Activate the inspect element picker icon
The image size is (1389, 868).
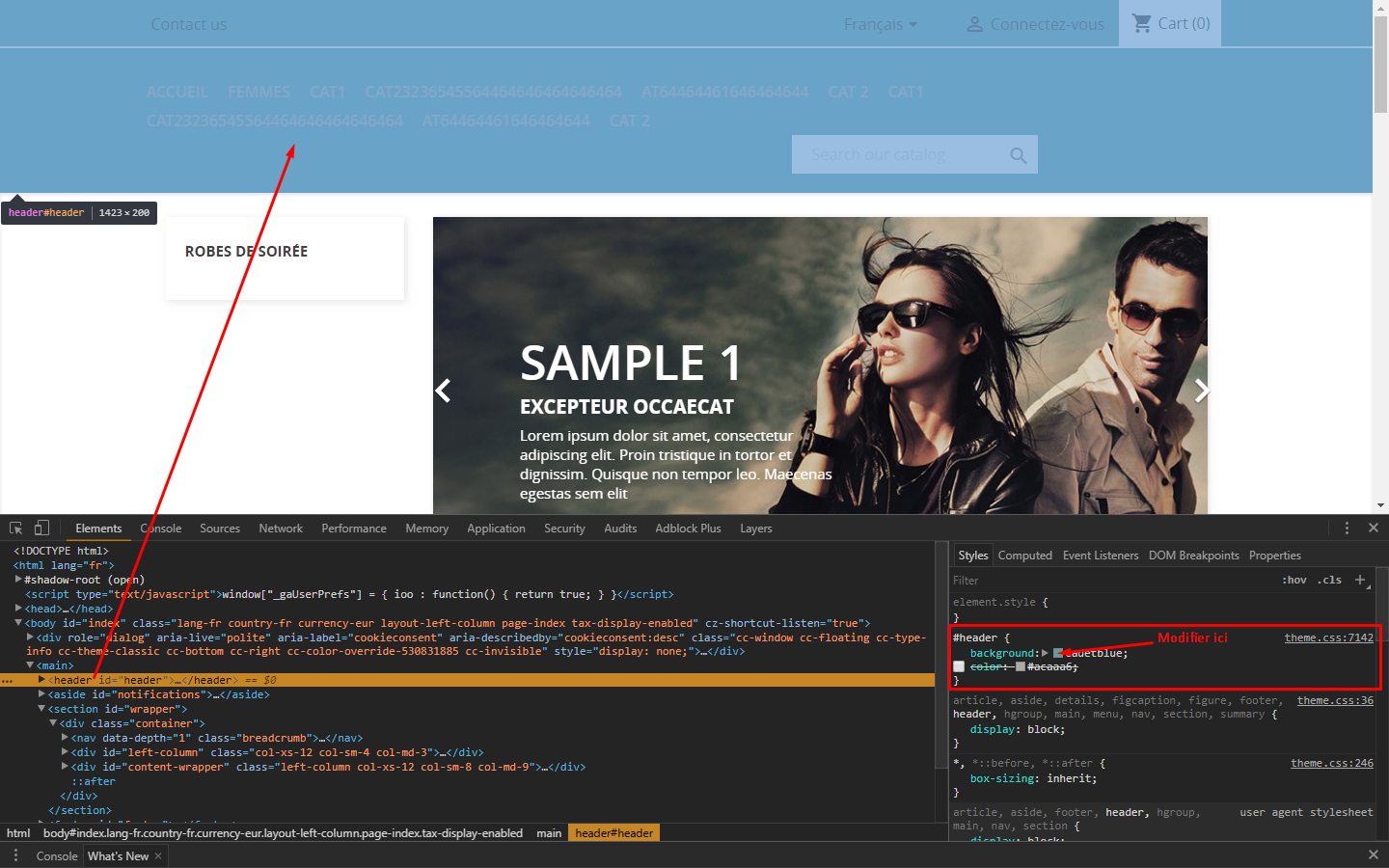click(x=15, y=529)
